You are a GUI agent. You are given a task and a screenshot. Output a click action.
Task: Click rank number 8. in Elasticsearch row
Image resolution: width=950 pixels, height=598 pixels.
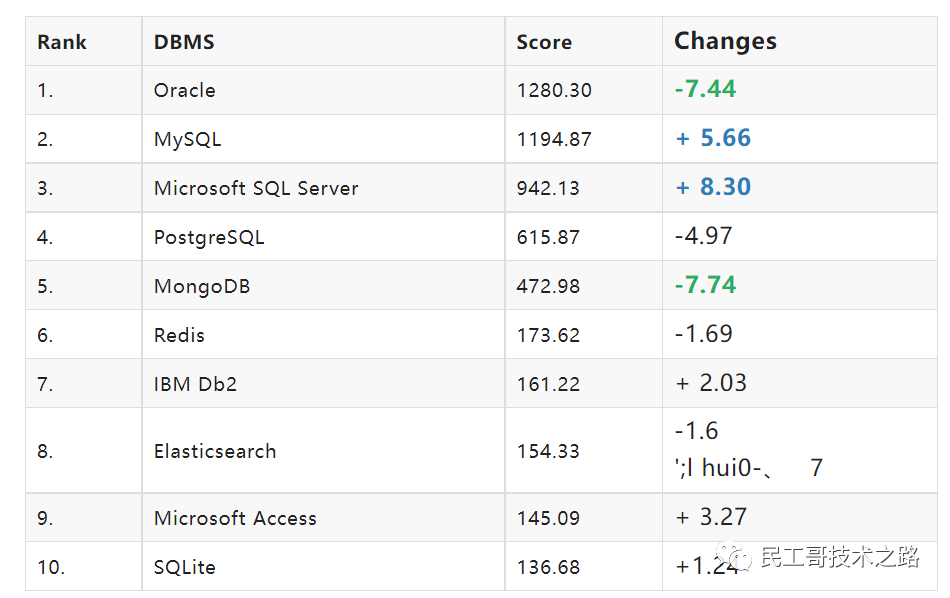coord(45,451)
